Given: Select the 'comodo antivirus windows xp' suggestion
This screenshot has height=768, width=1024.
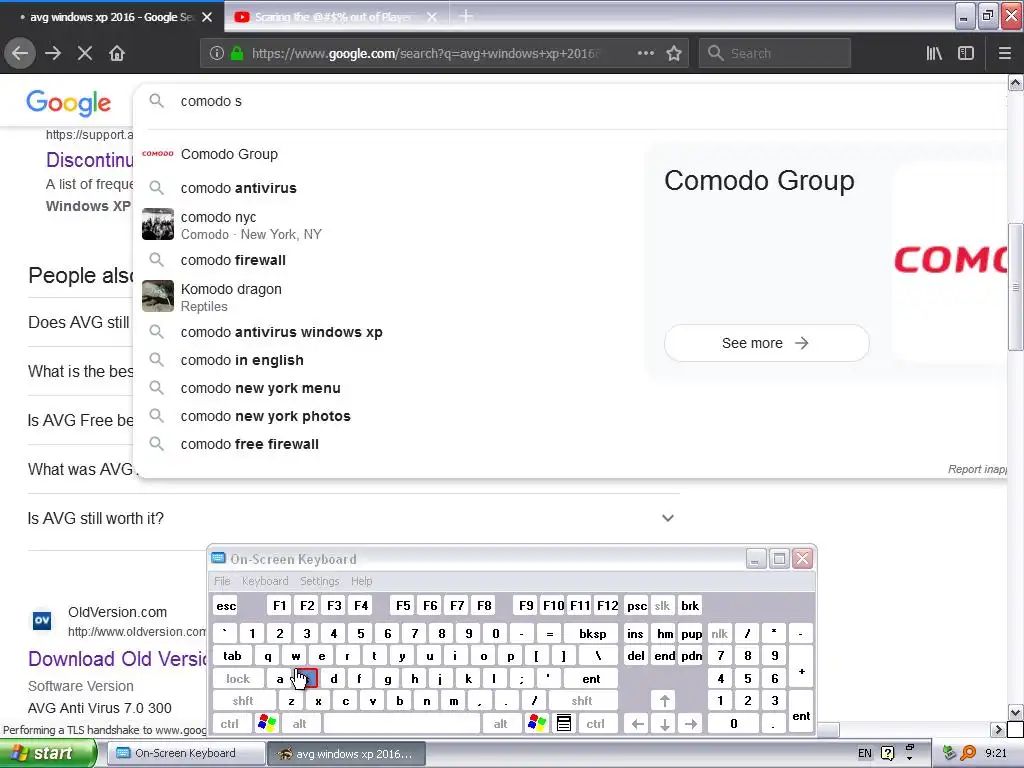Looking at the screenshot, I should click(x=281, y=332).
